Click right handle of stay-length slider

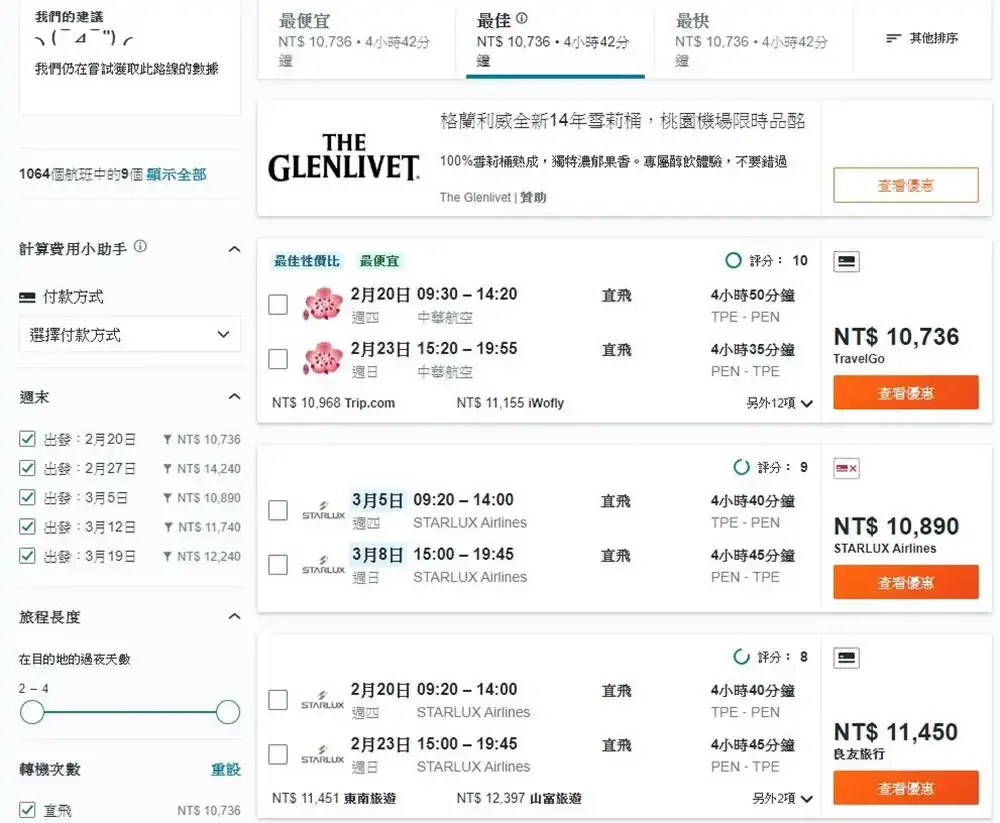point(228,712)
